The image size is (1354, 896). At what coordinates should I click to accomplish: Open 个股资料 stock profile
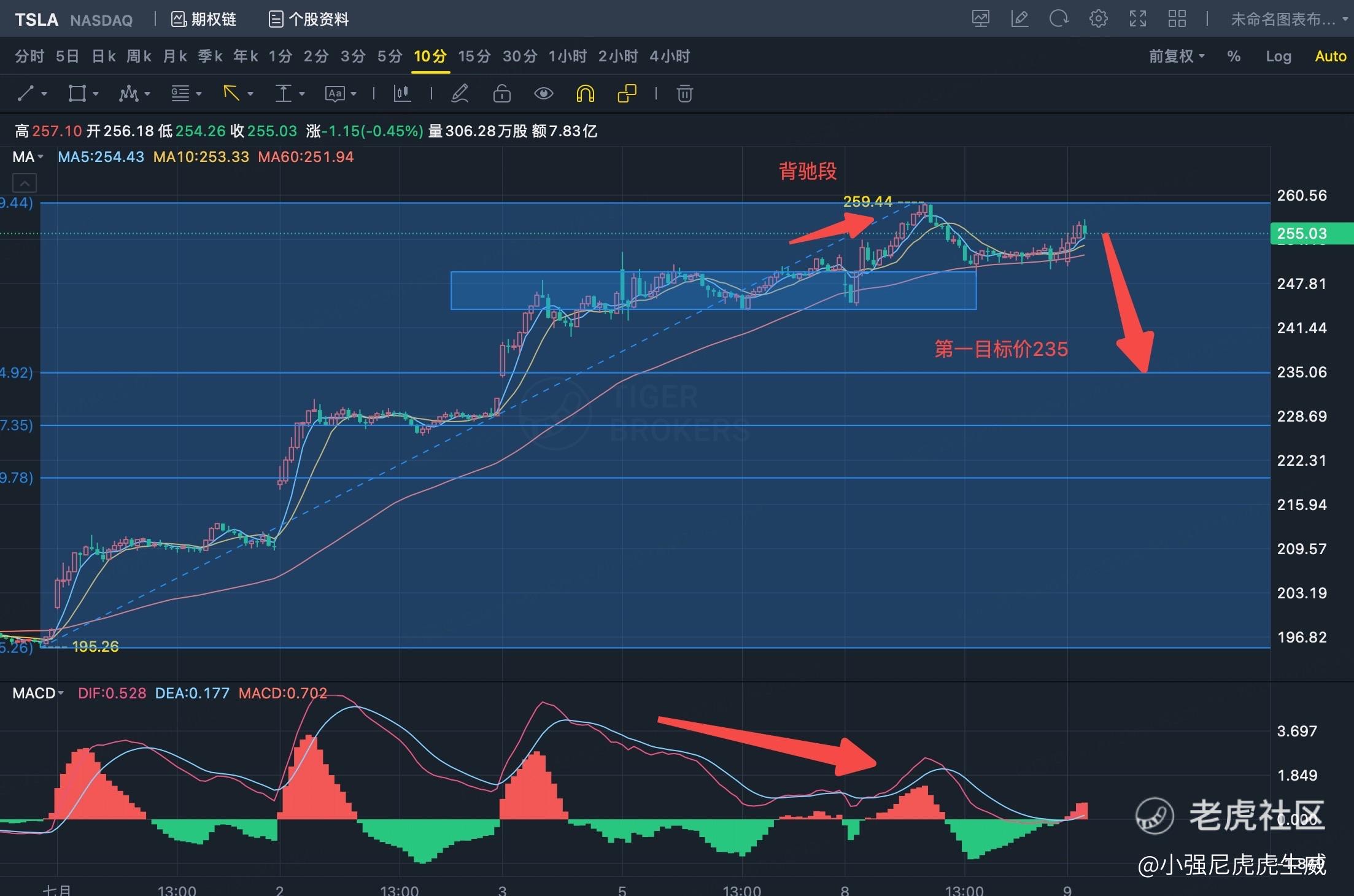(x=309, y=20)
